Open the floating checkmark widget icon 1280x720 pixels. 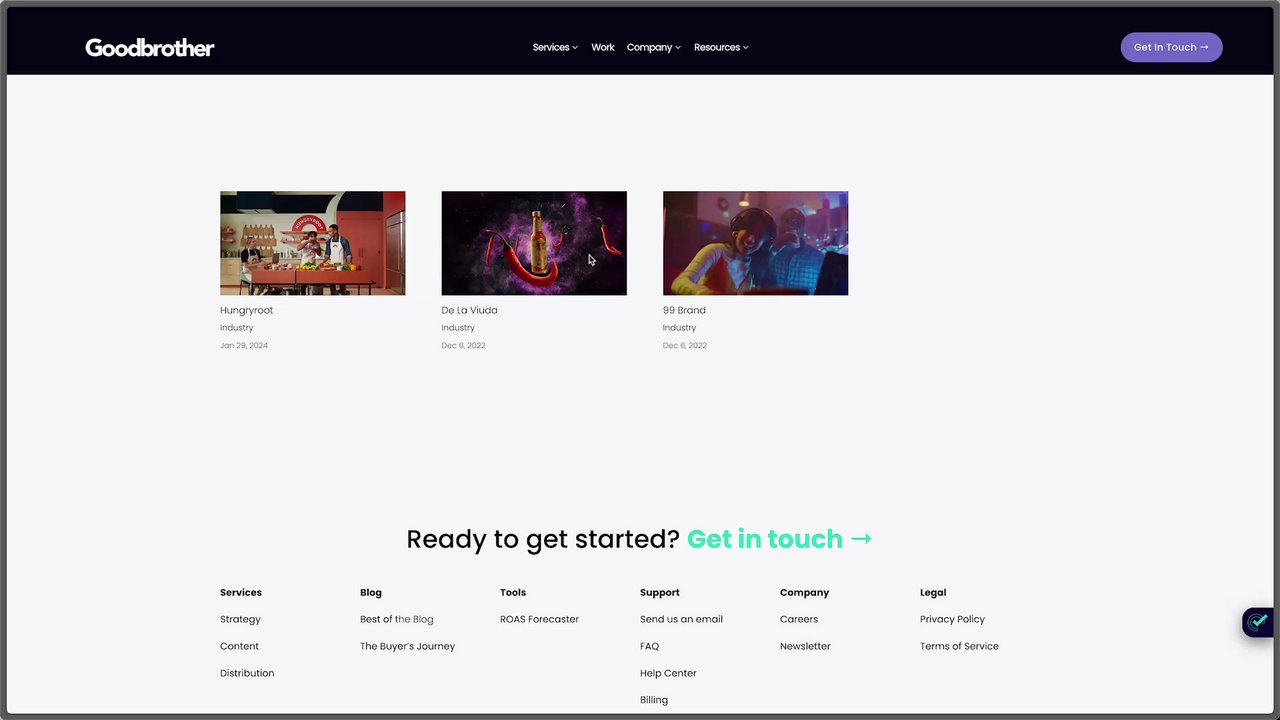[x=1258, y=622]
